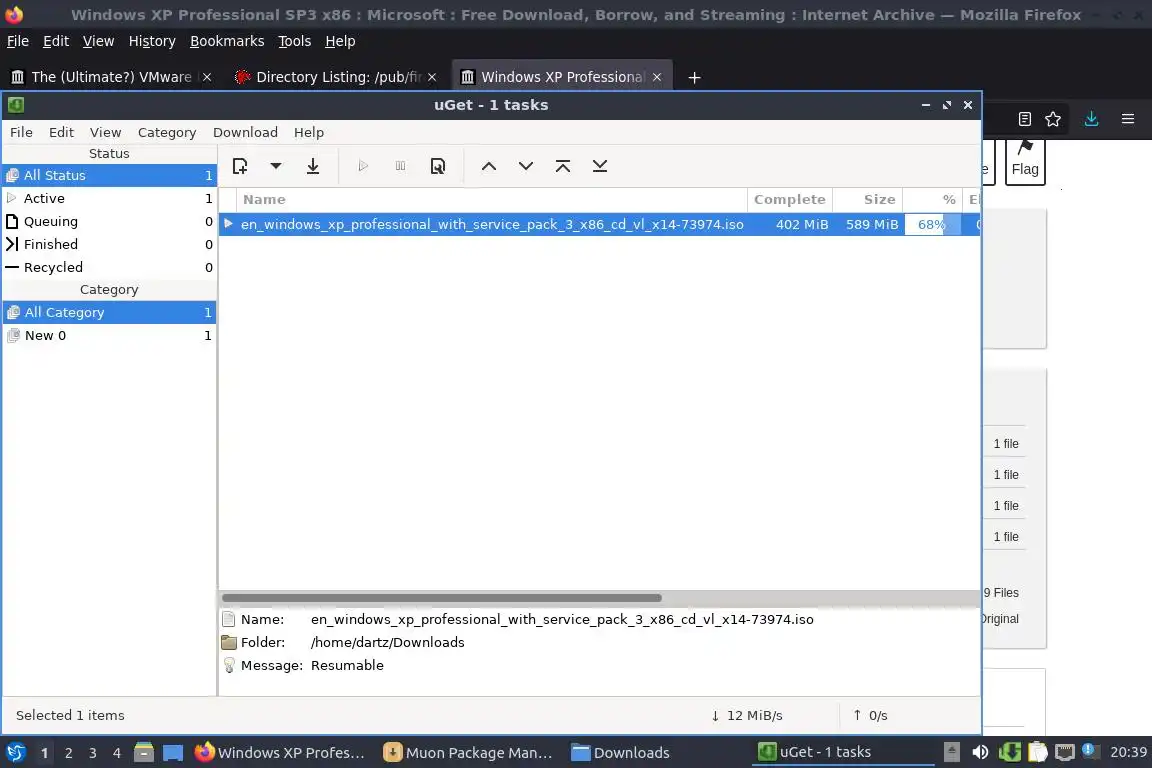
Task: Move download to top of list
Action: click(x=563, y=166)
